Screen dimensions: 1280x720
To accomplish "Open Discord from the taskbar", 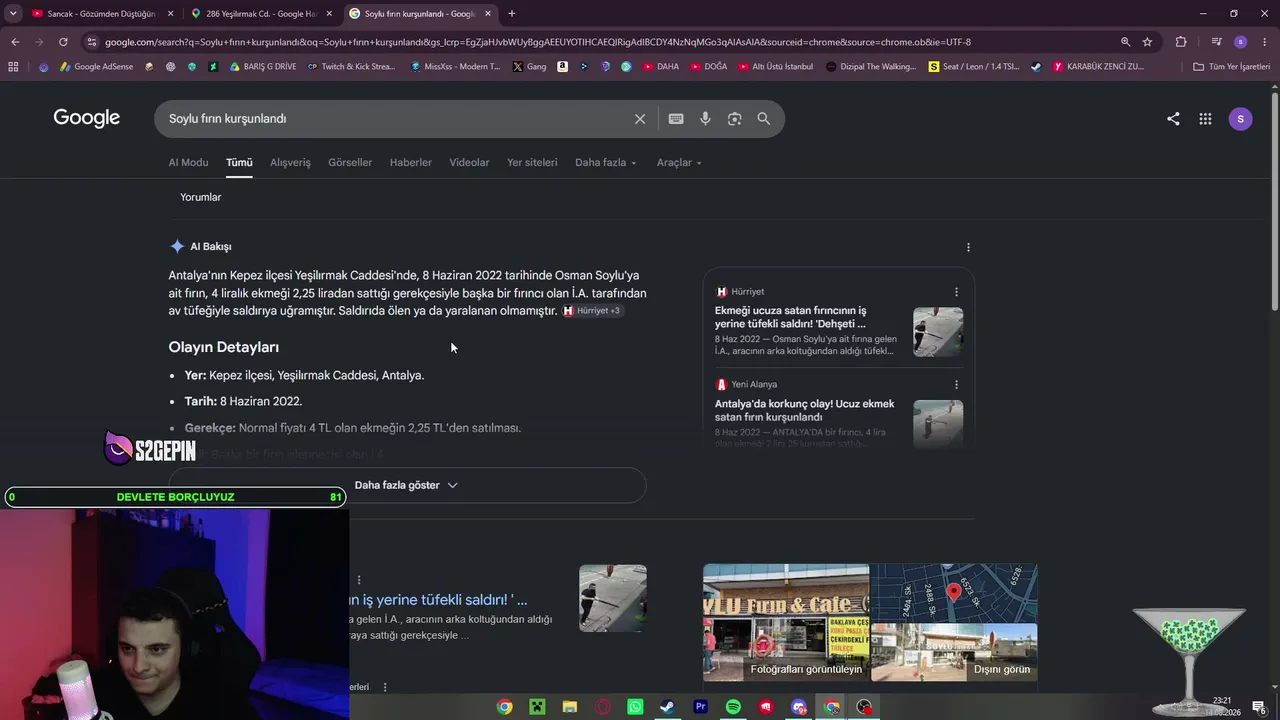I will point(798,707).
